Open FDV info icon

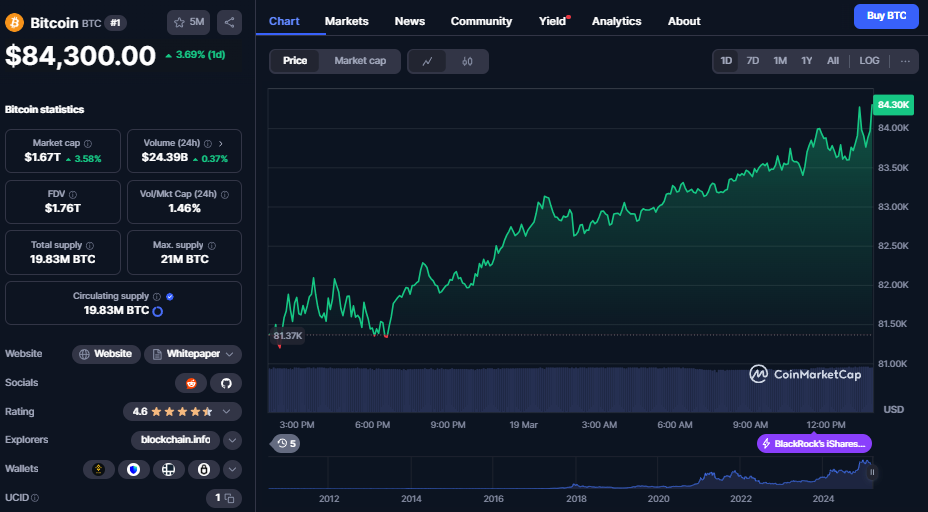tap(73, 194)
